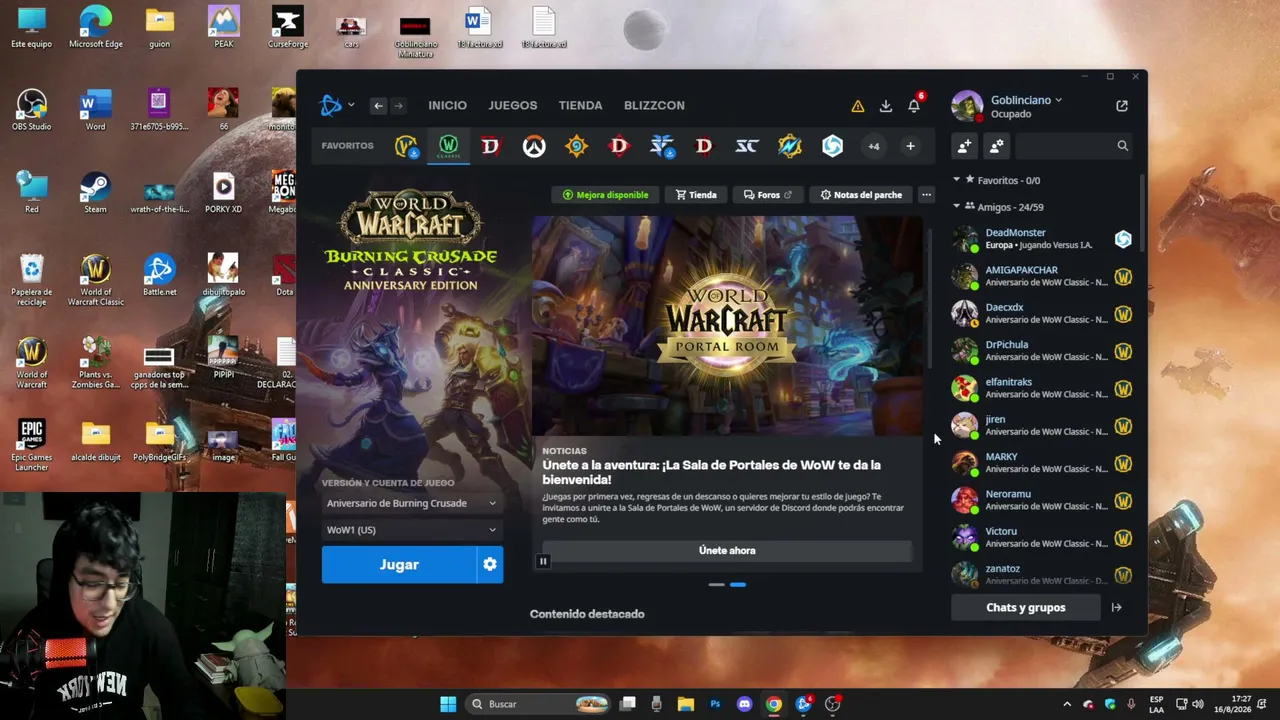The width and height of the screenshot is (1280, 720).
Task: Open game settings gear next to Jugar
Action: point(490,565)
